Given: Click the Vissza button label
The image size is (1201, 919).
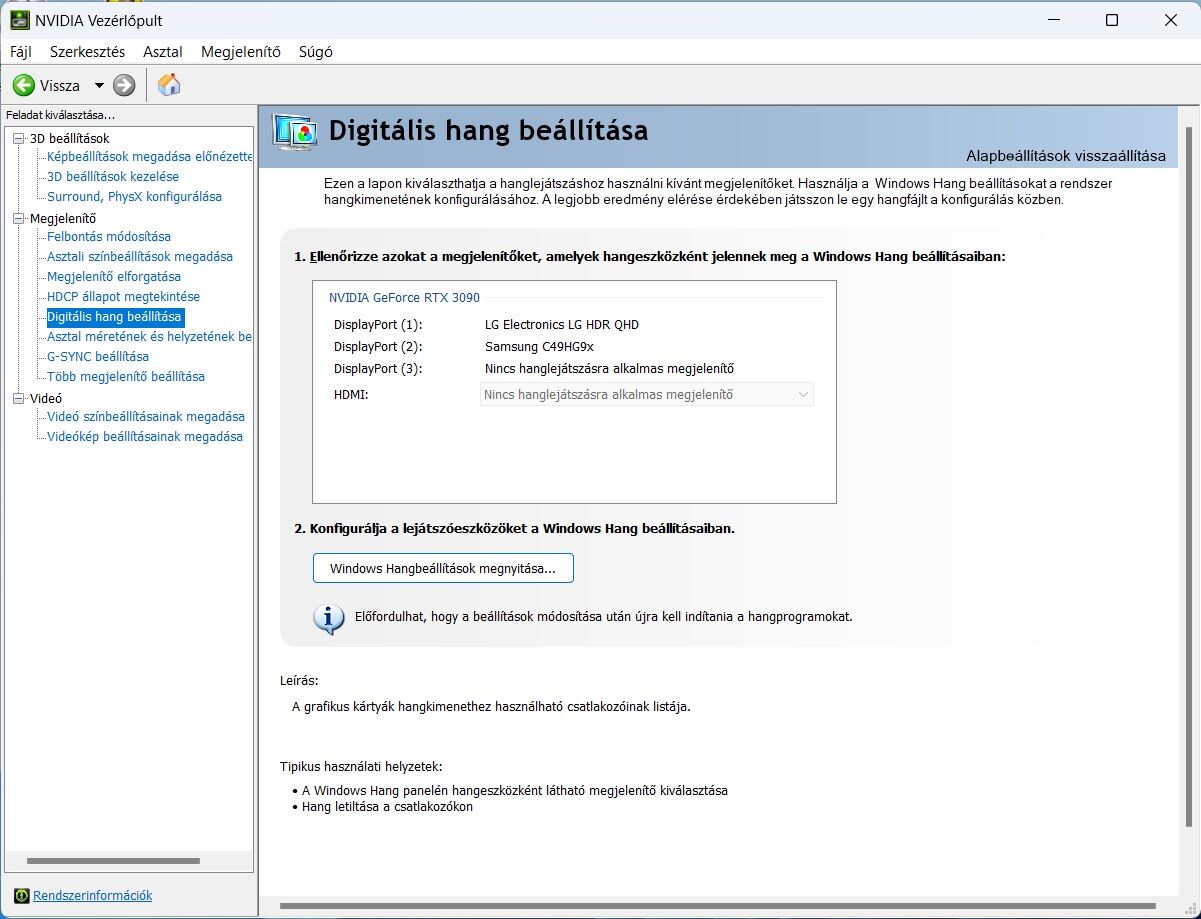Looking at the screenshot, I should pyautogui.click(x=60, y=86).
